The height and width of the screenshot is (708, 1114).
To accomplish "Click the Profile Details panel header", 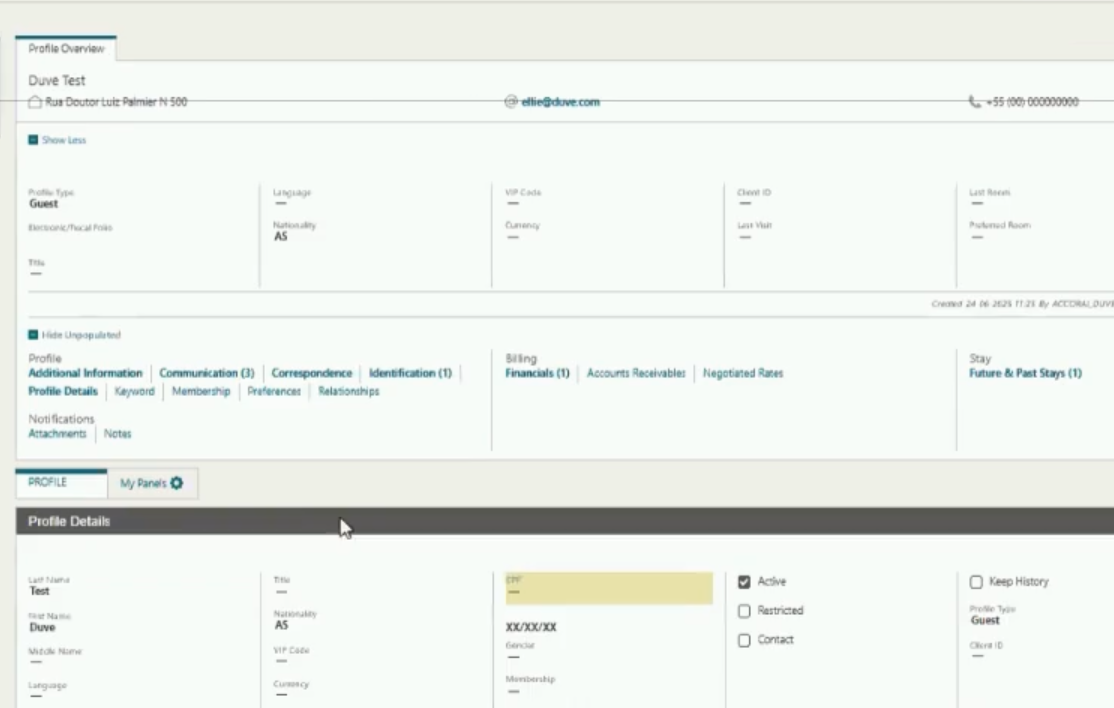I will 565,521.
